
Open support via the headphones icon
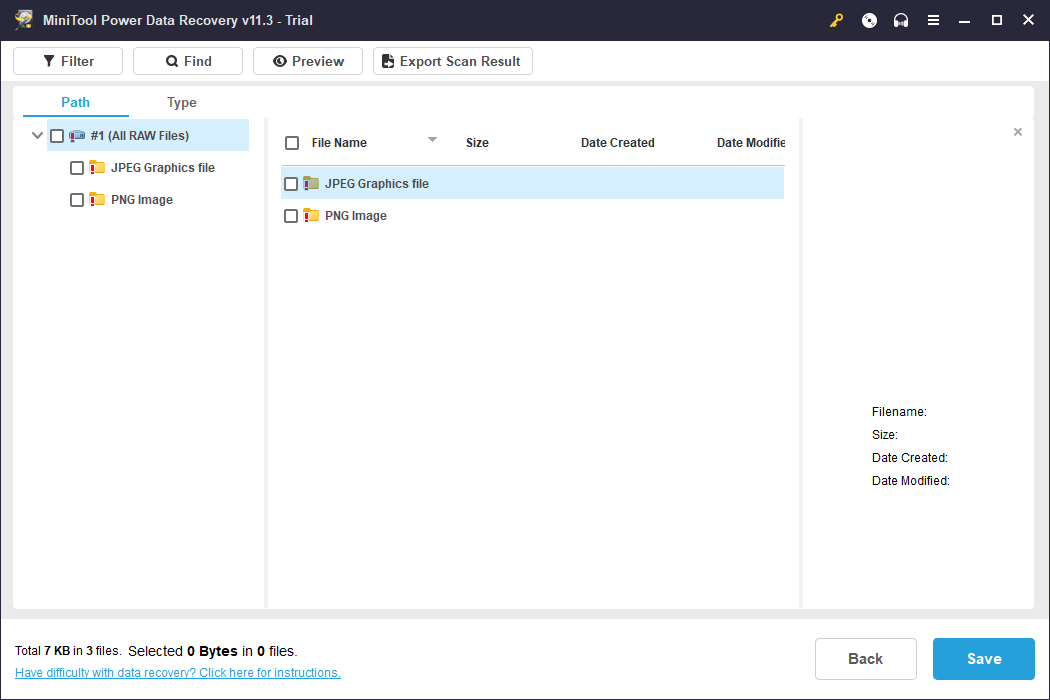(901, 20)
